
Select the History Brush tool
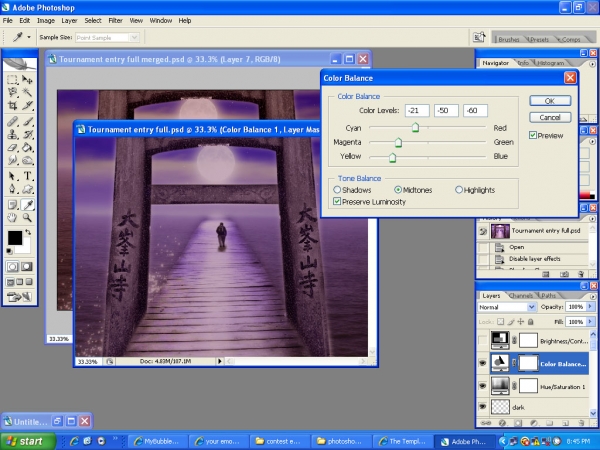coord(27,134)
